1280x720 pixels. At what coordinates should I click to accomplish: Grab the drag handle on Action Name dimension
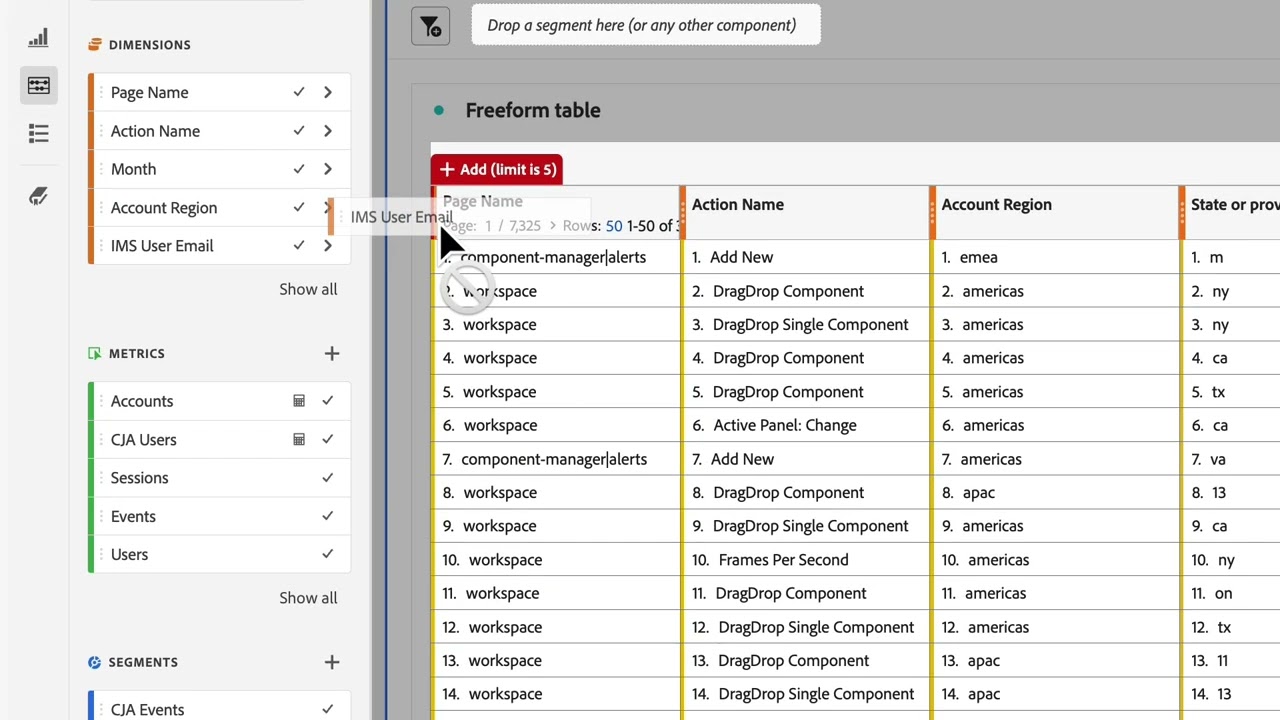tap(101, 131)
